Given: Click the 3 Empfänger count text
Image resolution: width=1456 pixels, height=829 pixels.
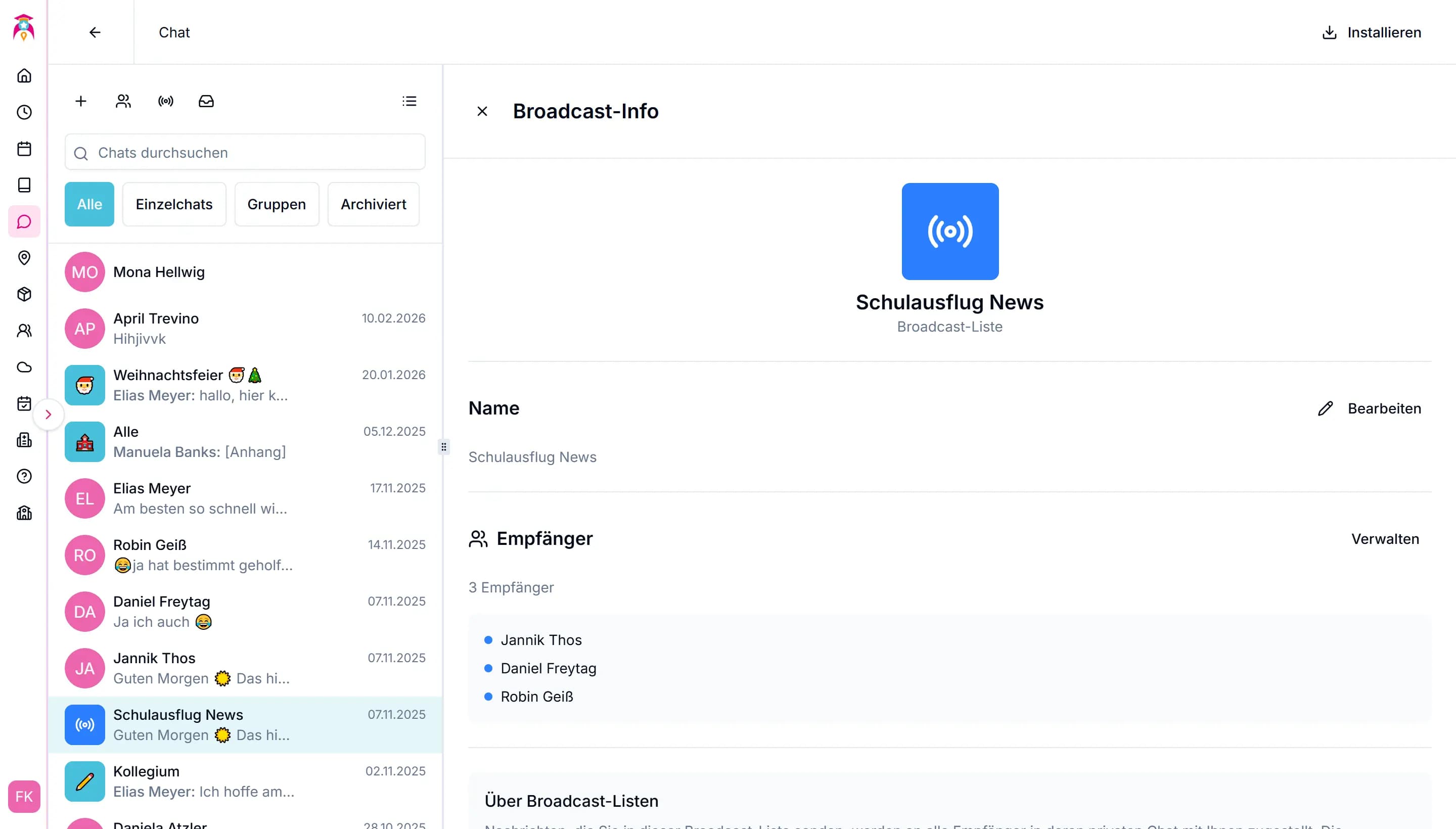Looking at the screenshot, I should pyautogui.click(x=511, y=587).
